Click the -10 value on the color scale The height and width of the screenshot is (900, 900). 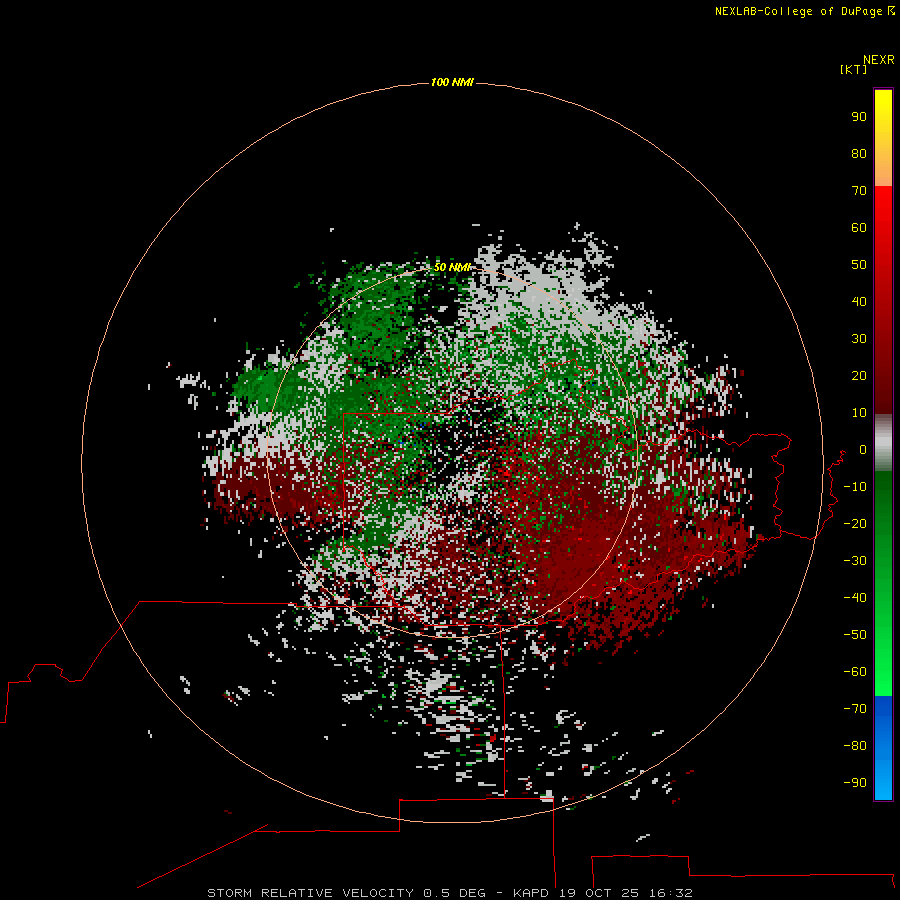pos(855,487)
